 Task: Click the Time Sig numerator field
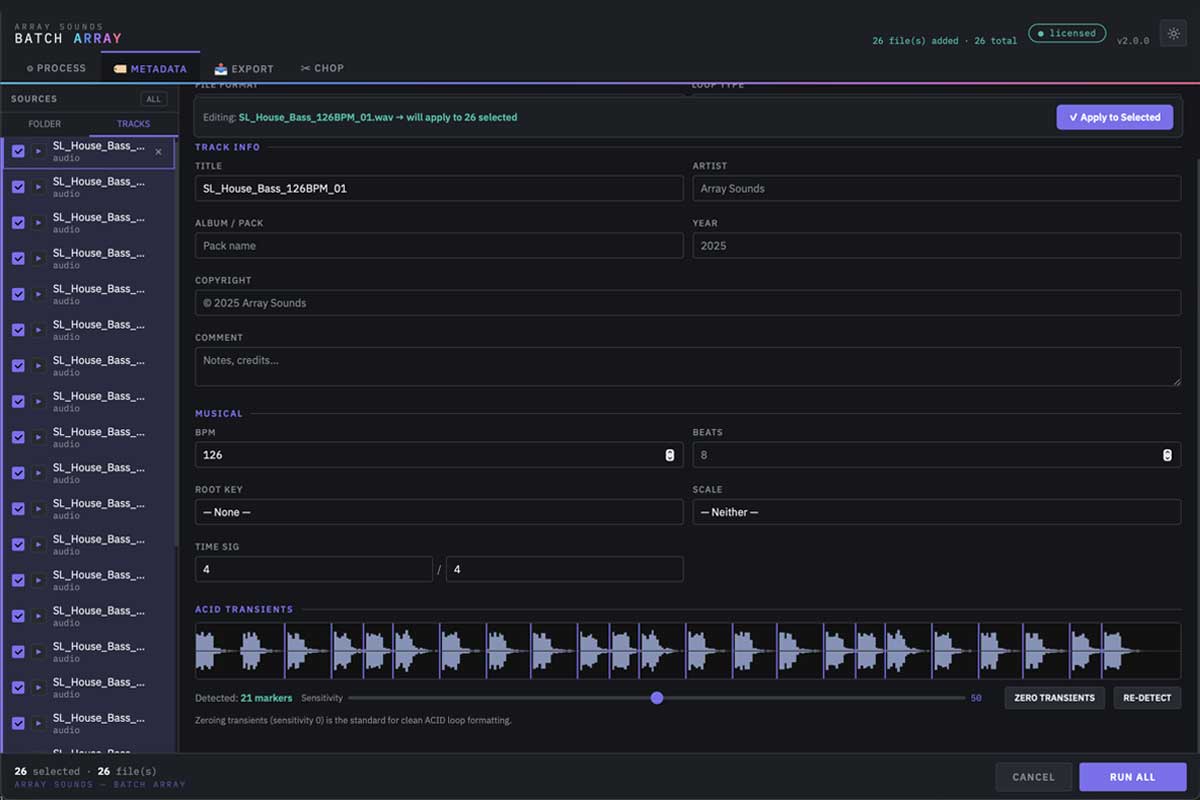314,569
